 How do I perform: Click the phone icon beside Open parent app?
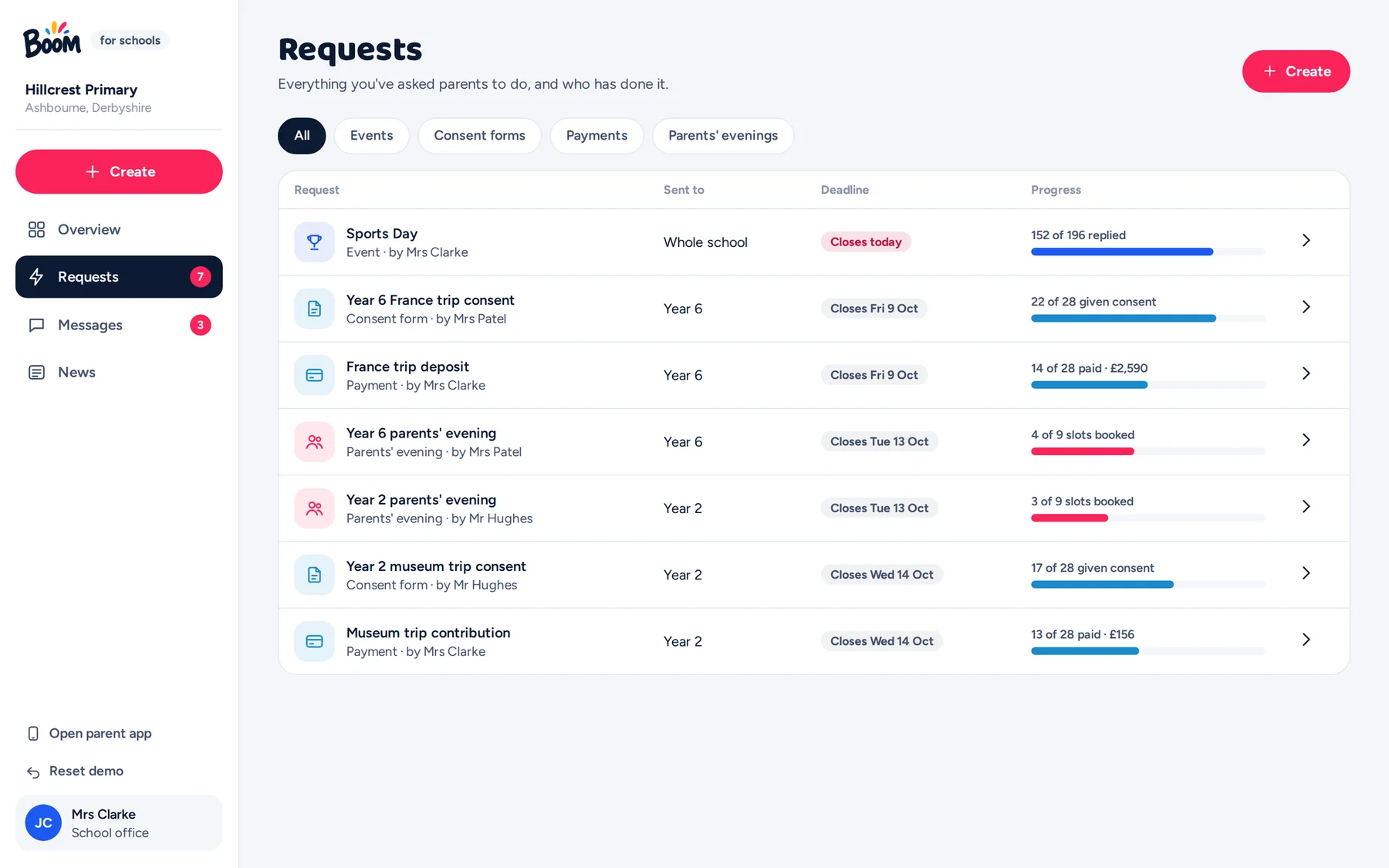33,733
